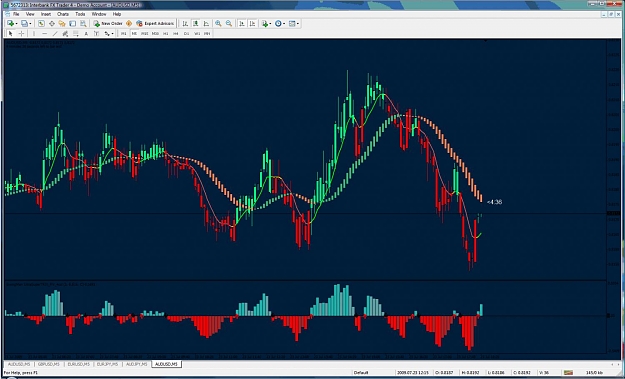Open the Indicators list icon

click(265, 24)
